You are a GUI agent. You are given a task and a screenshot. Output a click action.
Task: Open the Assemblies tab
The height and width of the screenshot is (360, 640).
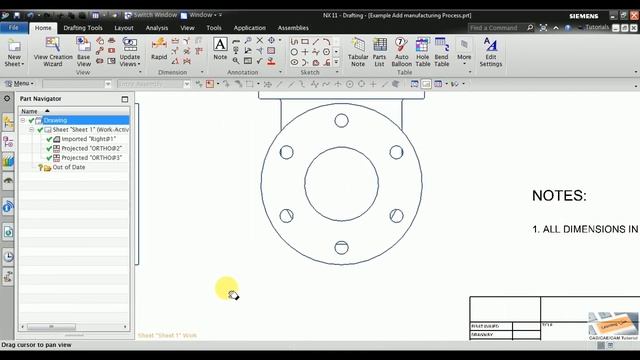[293, 28]
